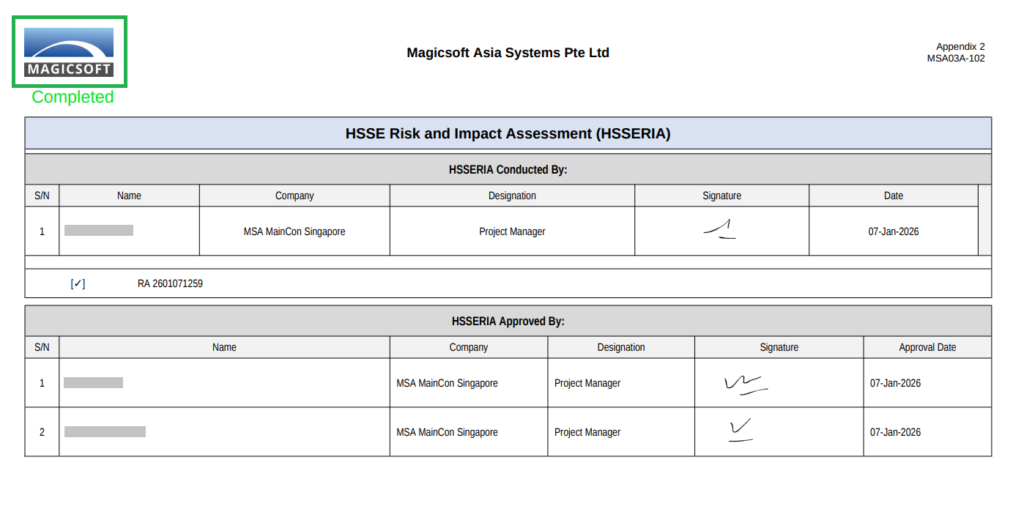Click the HSSERIA Conducted By section header
This screenshot has width=1024, height=509.
point(508,170)
